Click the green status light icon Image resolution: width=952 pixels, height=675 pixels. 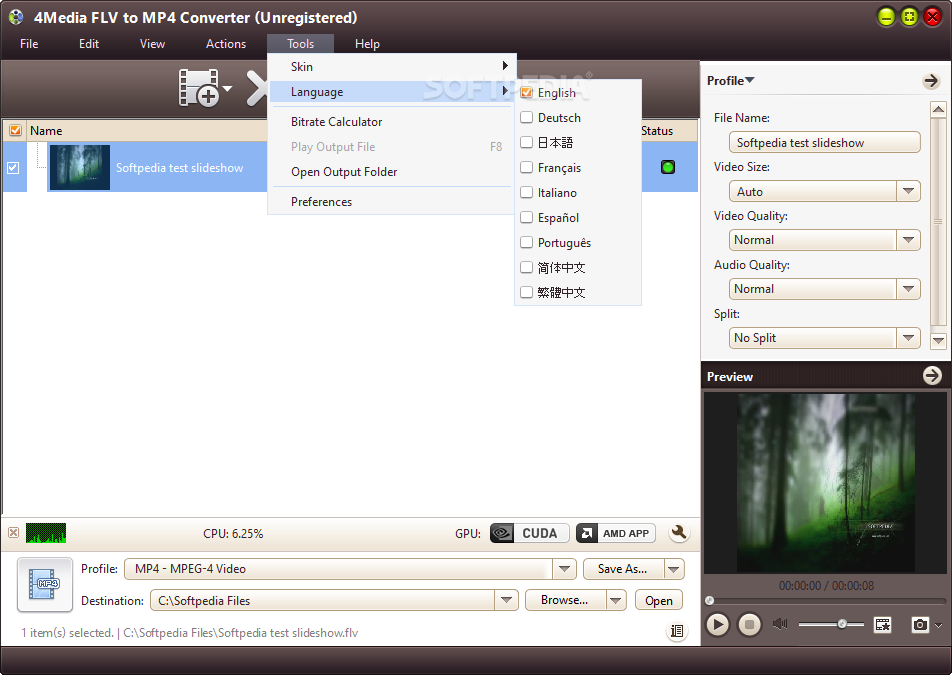coord(668,167)
